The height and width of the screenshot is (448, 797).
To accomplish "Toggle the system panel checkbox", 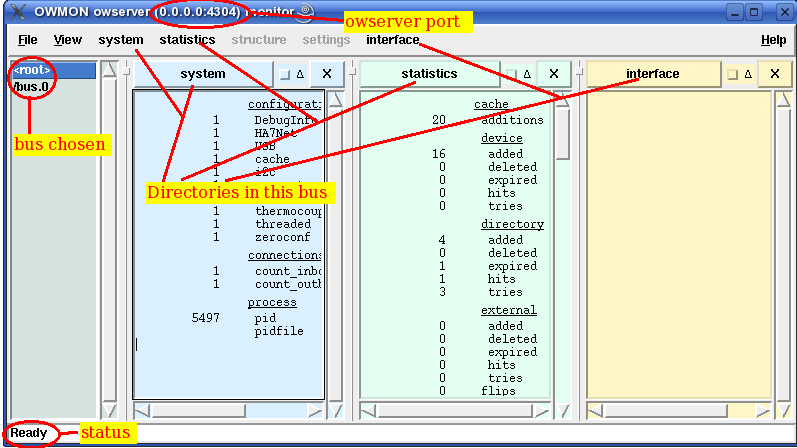I will (x=285, y=75).
